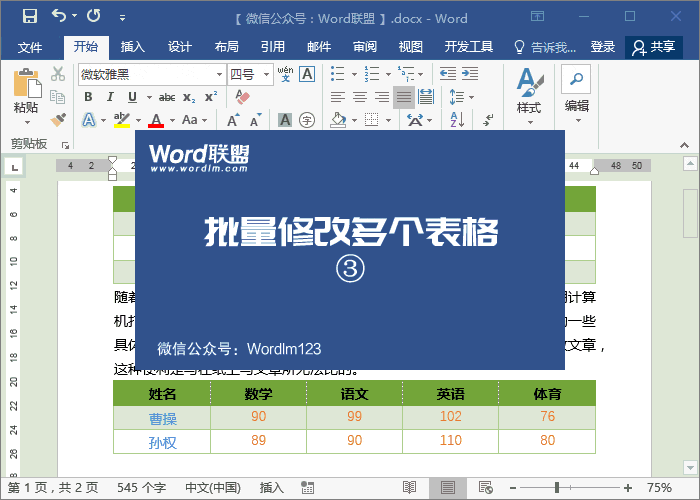The height and width of the screenshot is (500, 700).
Task: Click the 共享 share button
Action: [x=654, y=47]
